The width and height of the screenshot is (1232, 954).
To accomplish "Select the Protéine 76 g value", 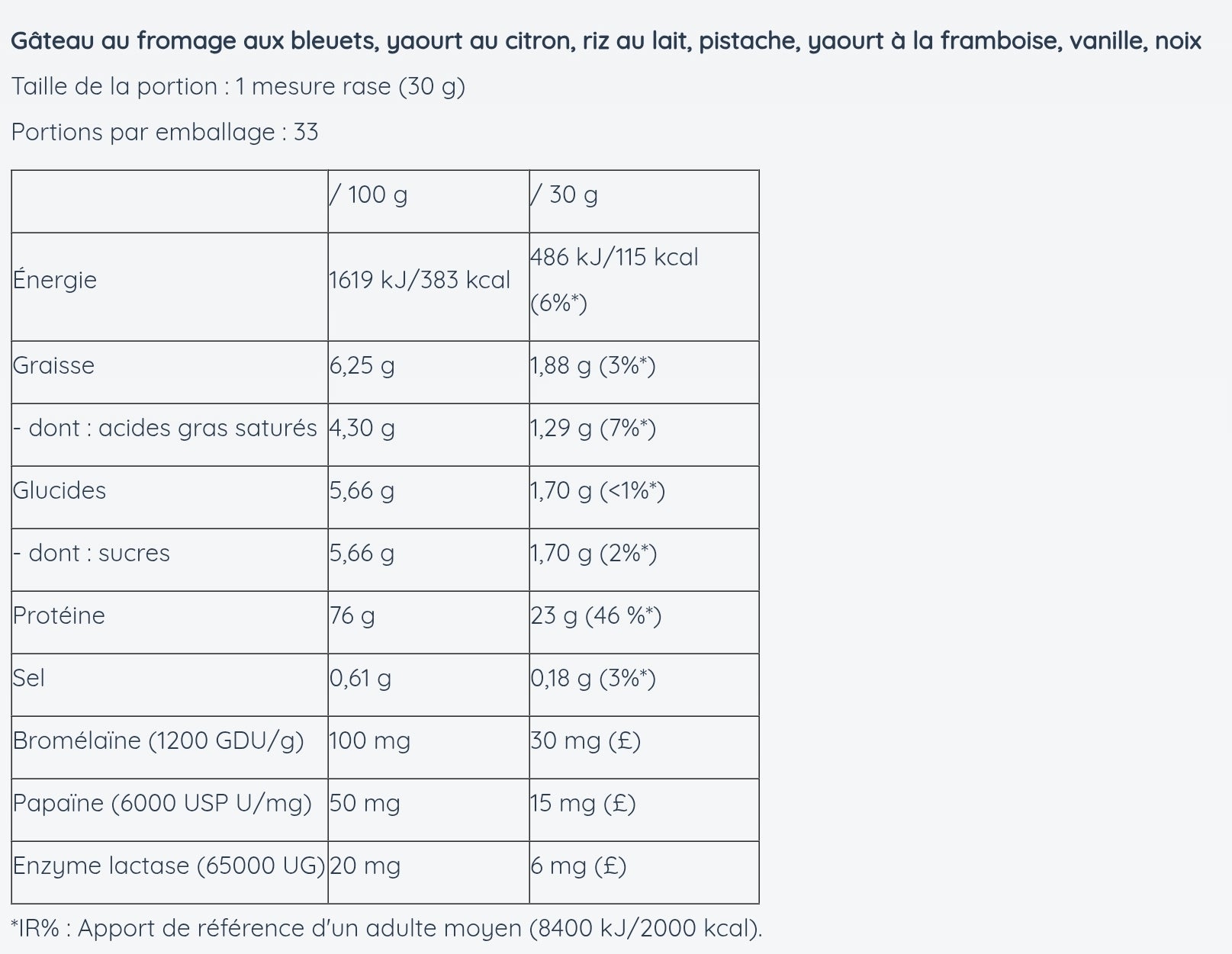I will [352, 615].
